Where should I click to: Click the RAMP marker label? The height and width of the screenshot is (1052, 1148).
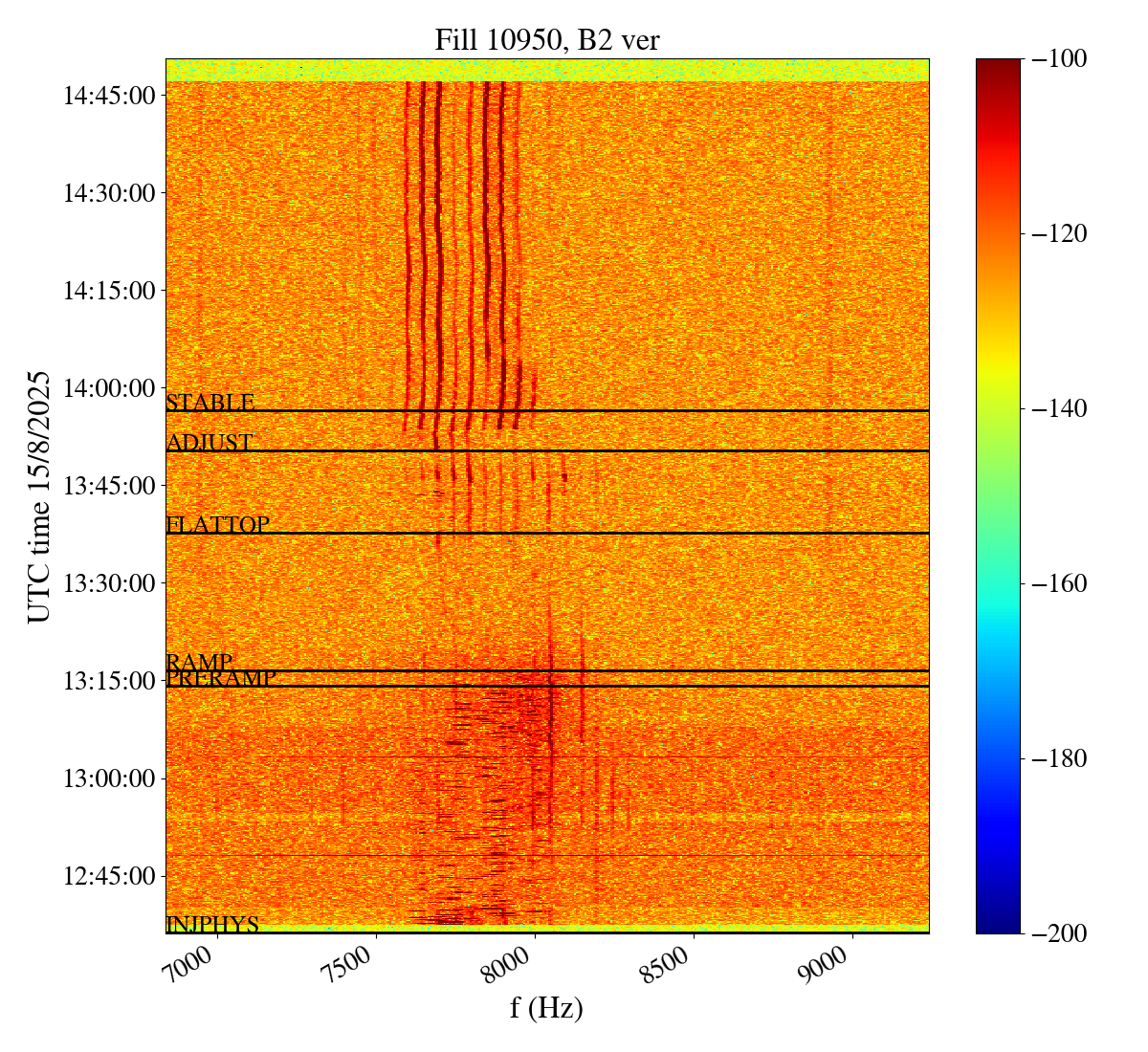(x=199, y=662)
